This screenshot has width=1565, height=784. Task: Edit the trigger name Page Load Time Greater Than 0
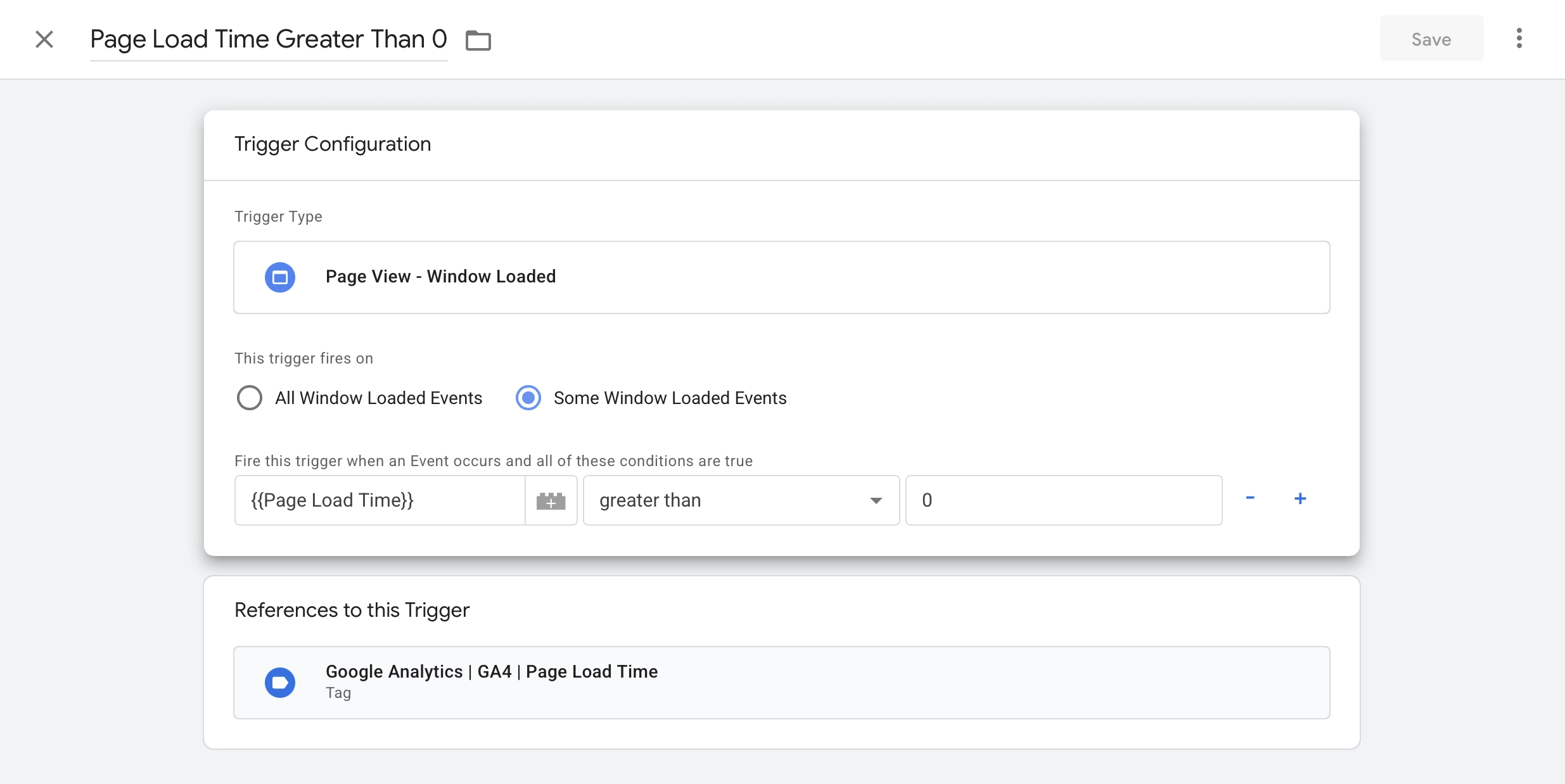269,39
